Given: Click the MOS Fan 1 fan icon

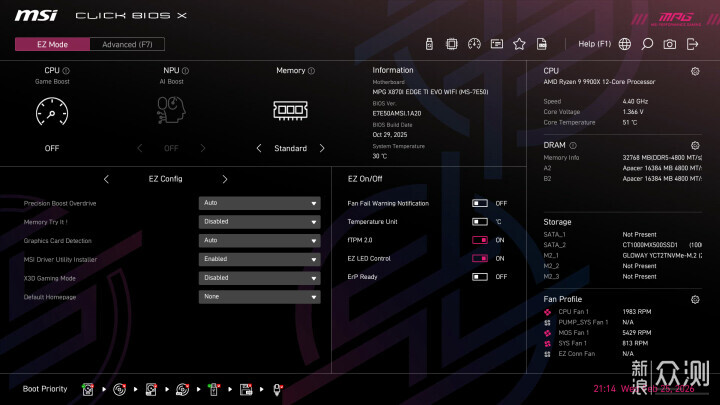Looking at the screenshot, I should (x=547, y=333).
